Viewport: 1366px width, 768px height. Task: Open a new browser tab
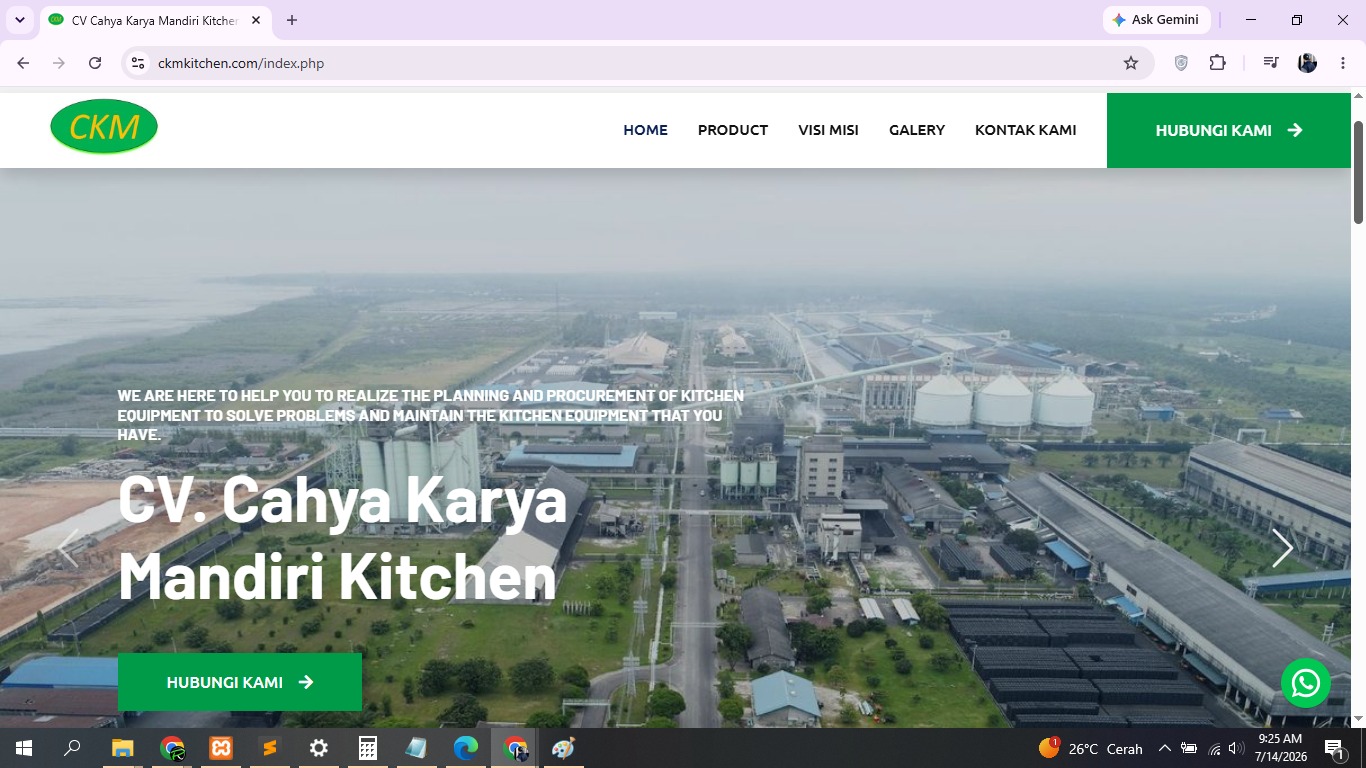coord(292,20)
